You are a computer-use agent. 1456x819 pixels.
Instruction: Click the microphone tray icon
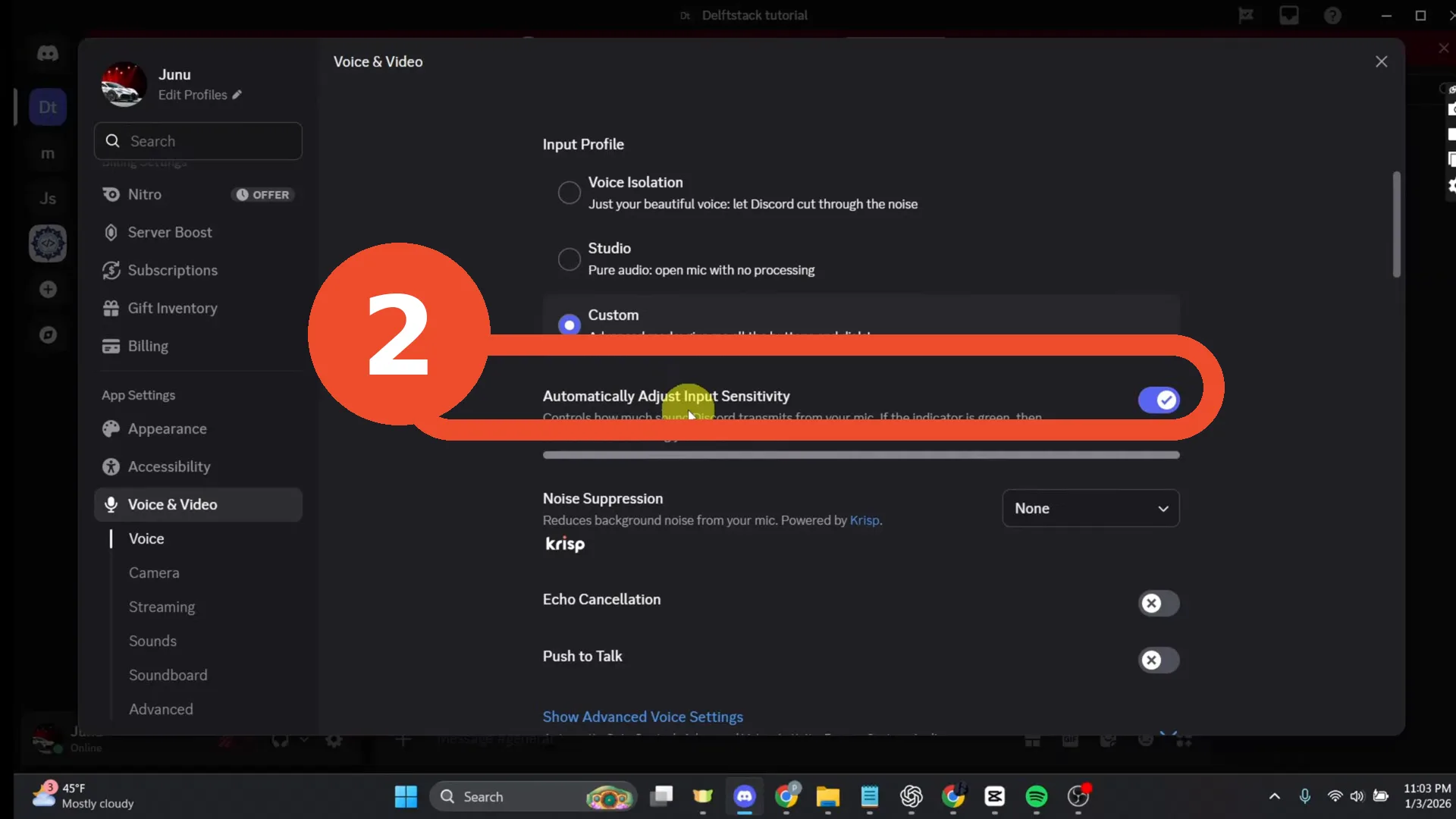[x=1304, y=796]
